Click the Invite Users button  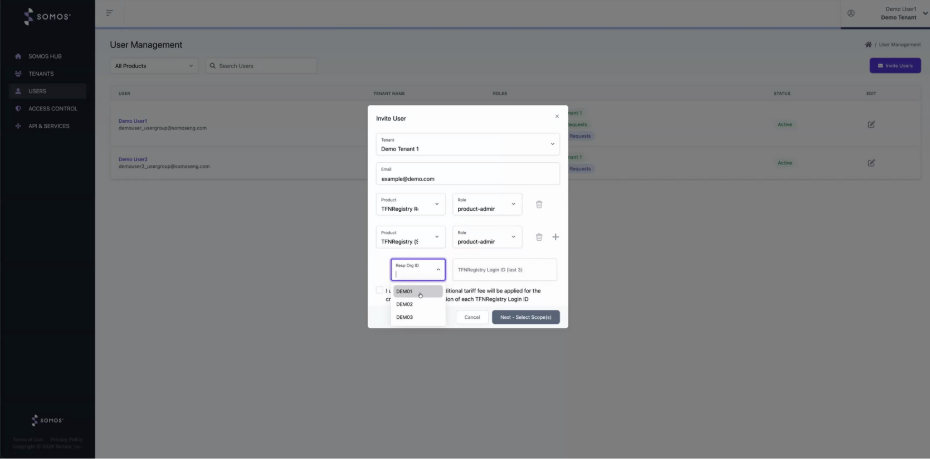(895, 66)
